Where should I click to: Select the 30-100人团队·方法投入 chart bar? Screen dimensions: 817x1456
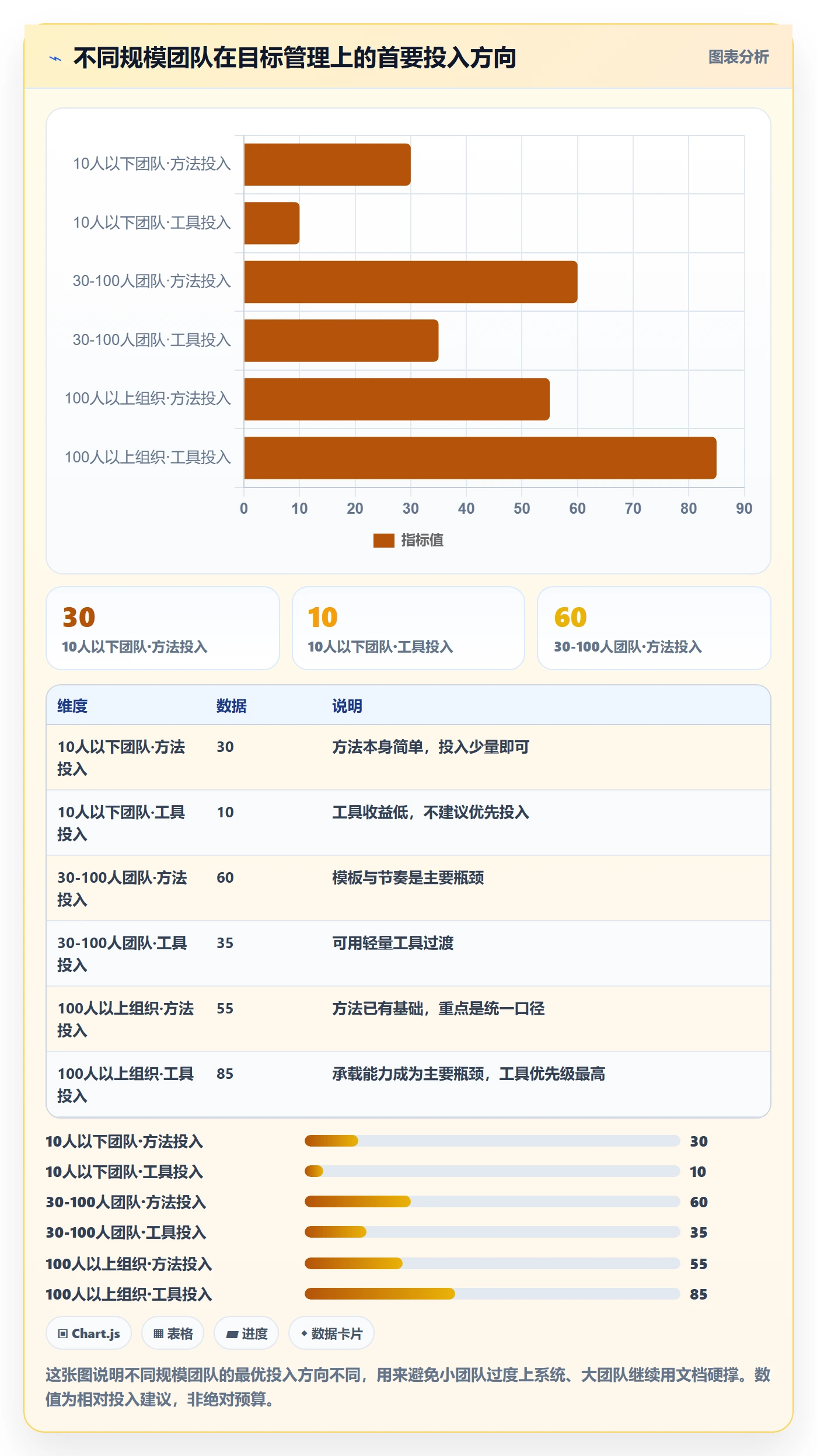(x=411, y=282)
